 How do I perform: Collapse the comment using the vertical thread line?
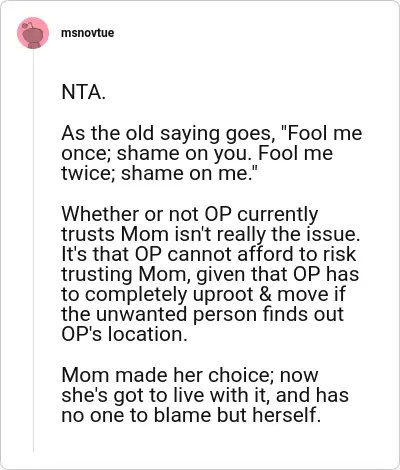point(33,251)
